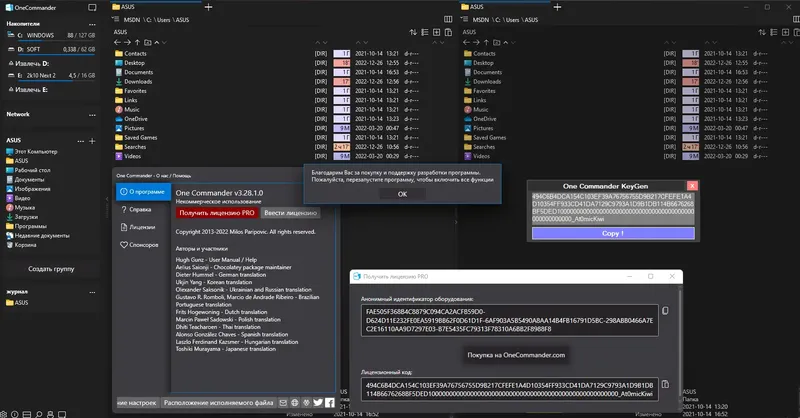
Task: Click Users breadcrumb in left pane path
Action: pyautogui.click(x=163, y=20)
